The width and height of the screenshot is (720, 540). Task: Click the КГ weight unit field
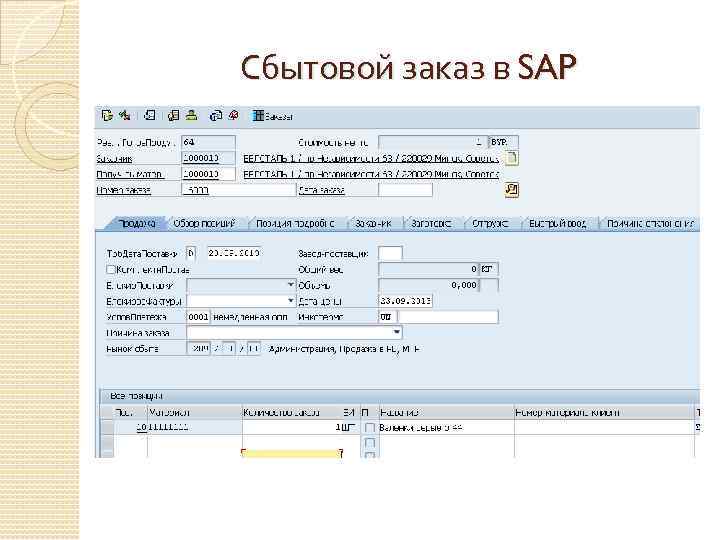tap(489, 269)
